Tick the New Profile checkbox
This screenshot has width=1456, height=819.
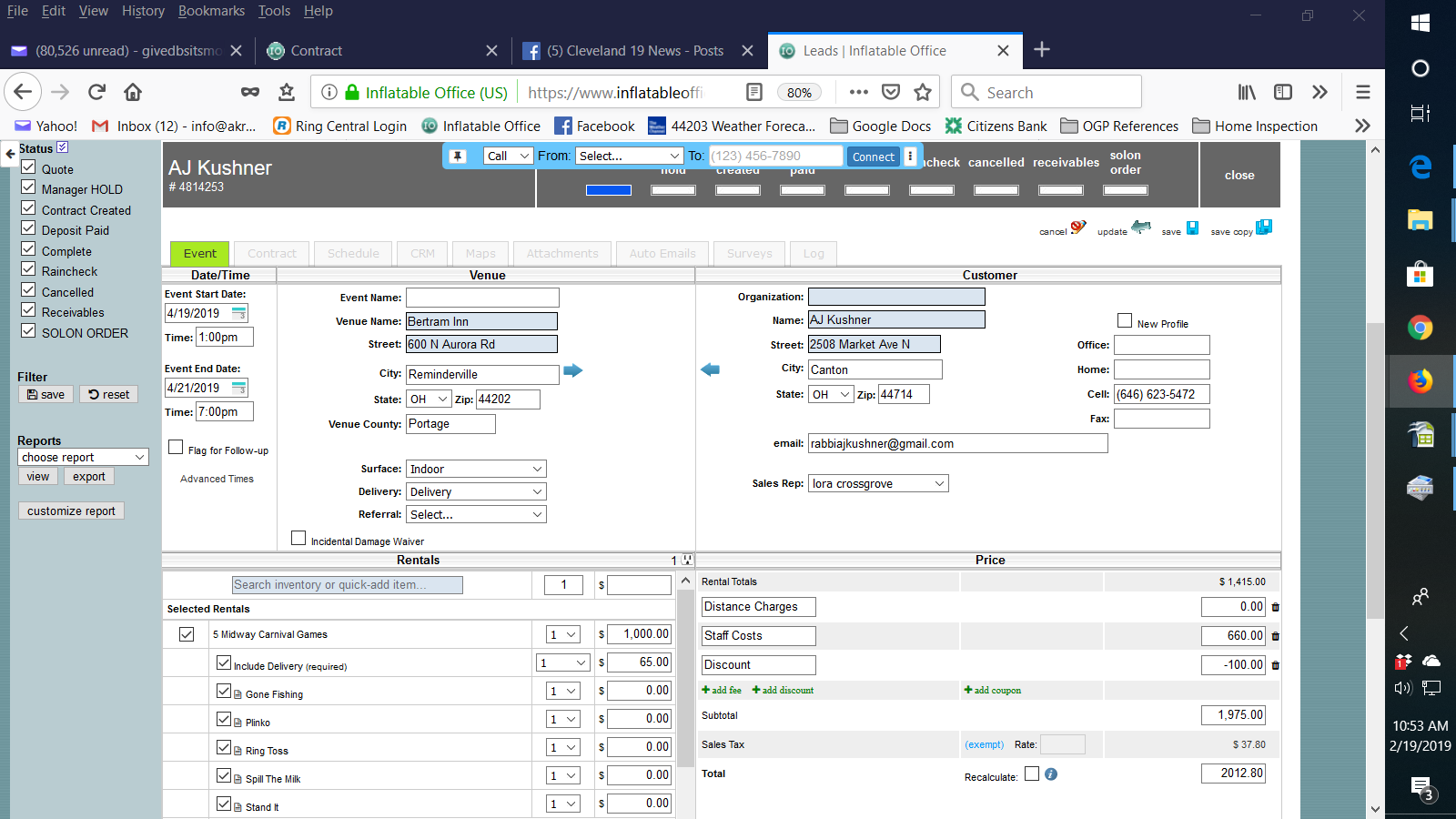click(1125, 320)
